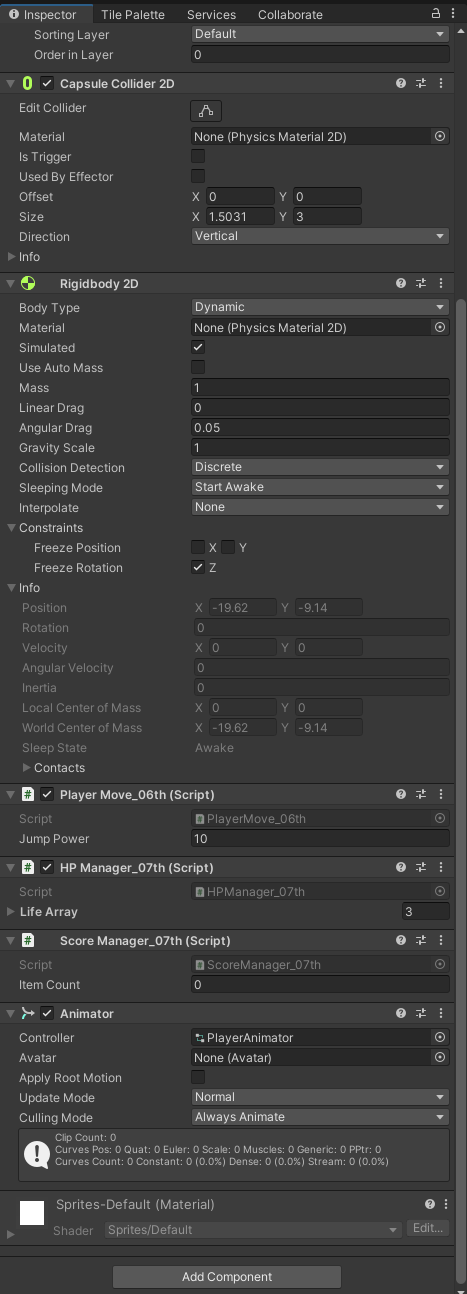
Task: Open presets for Score Manager_07th script
Action: coord(421,941)
